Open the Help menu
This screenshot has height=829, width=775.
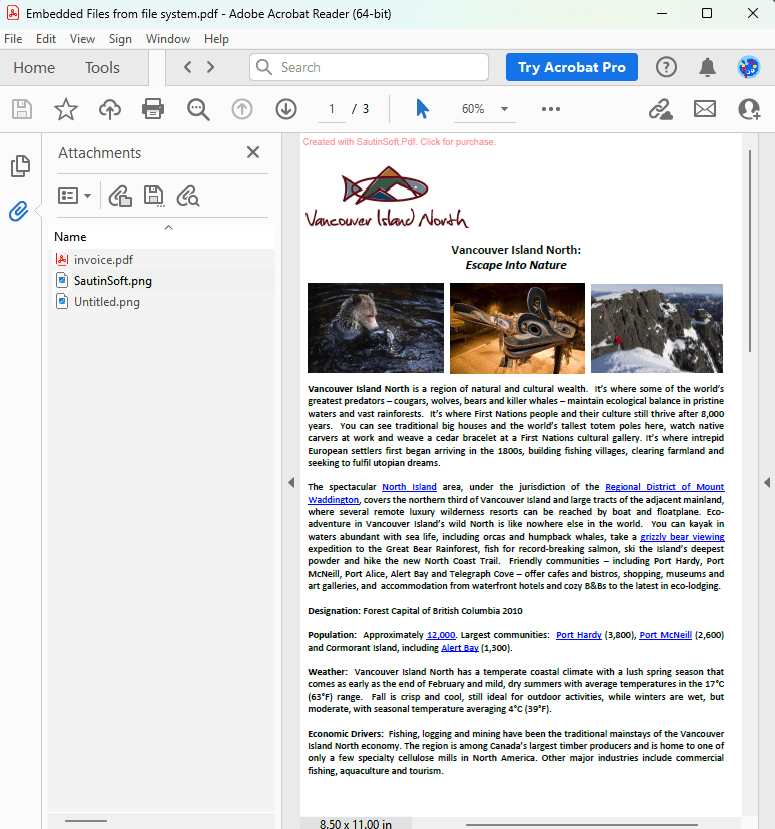[216, 39]
